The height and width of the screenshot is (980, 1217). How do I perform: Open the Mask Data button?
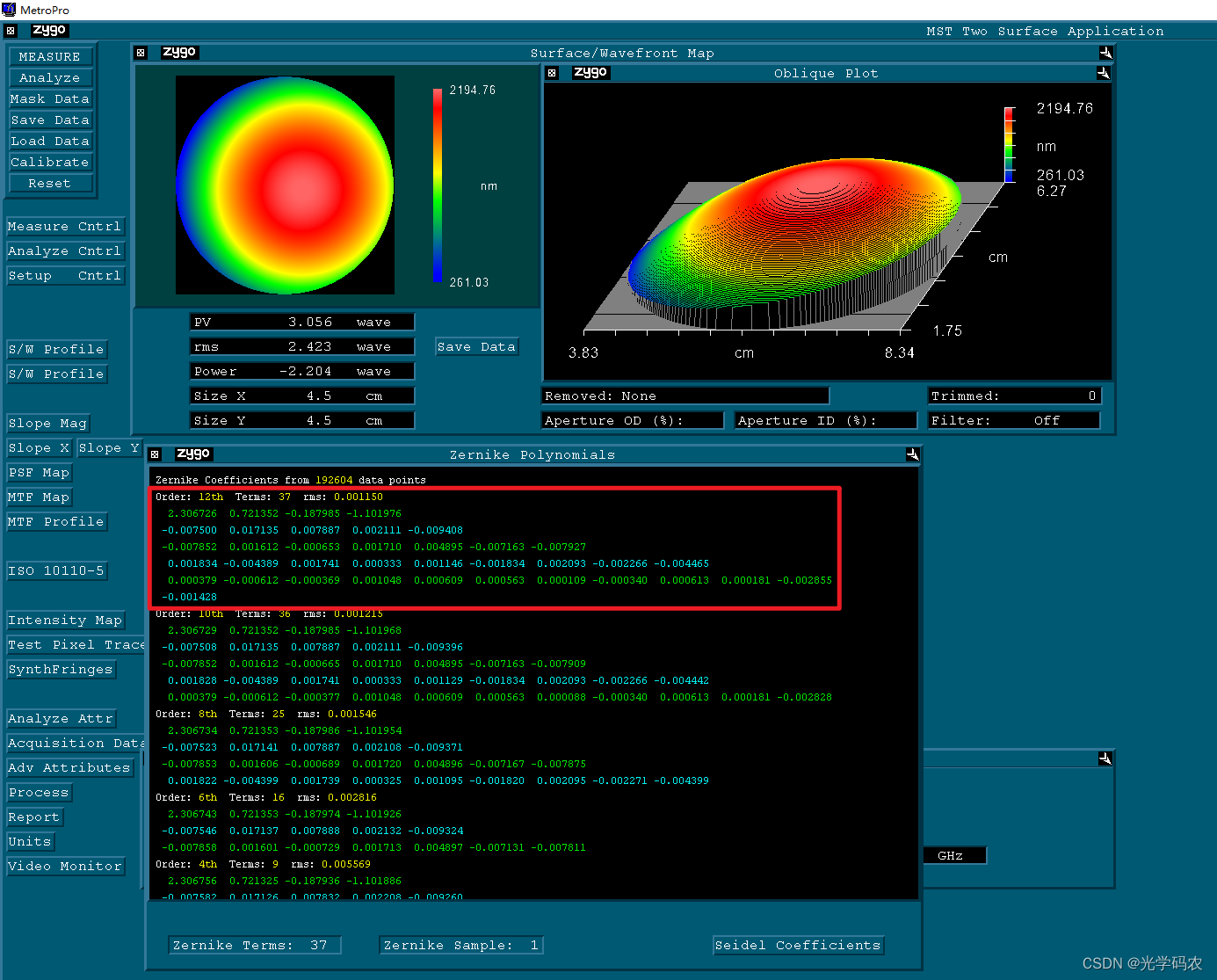pos(50,99)
